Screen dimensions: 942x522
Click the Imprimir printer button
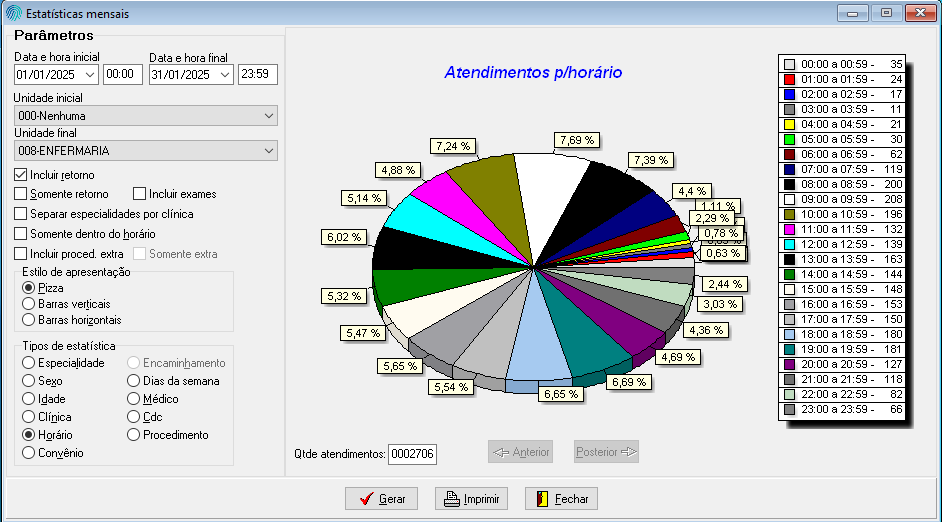pos(472,498)
